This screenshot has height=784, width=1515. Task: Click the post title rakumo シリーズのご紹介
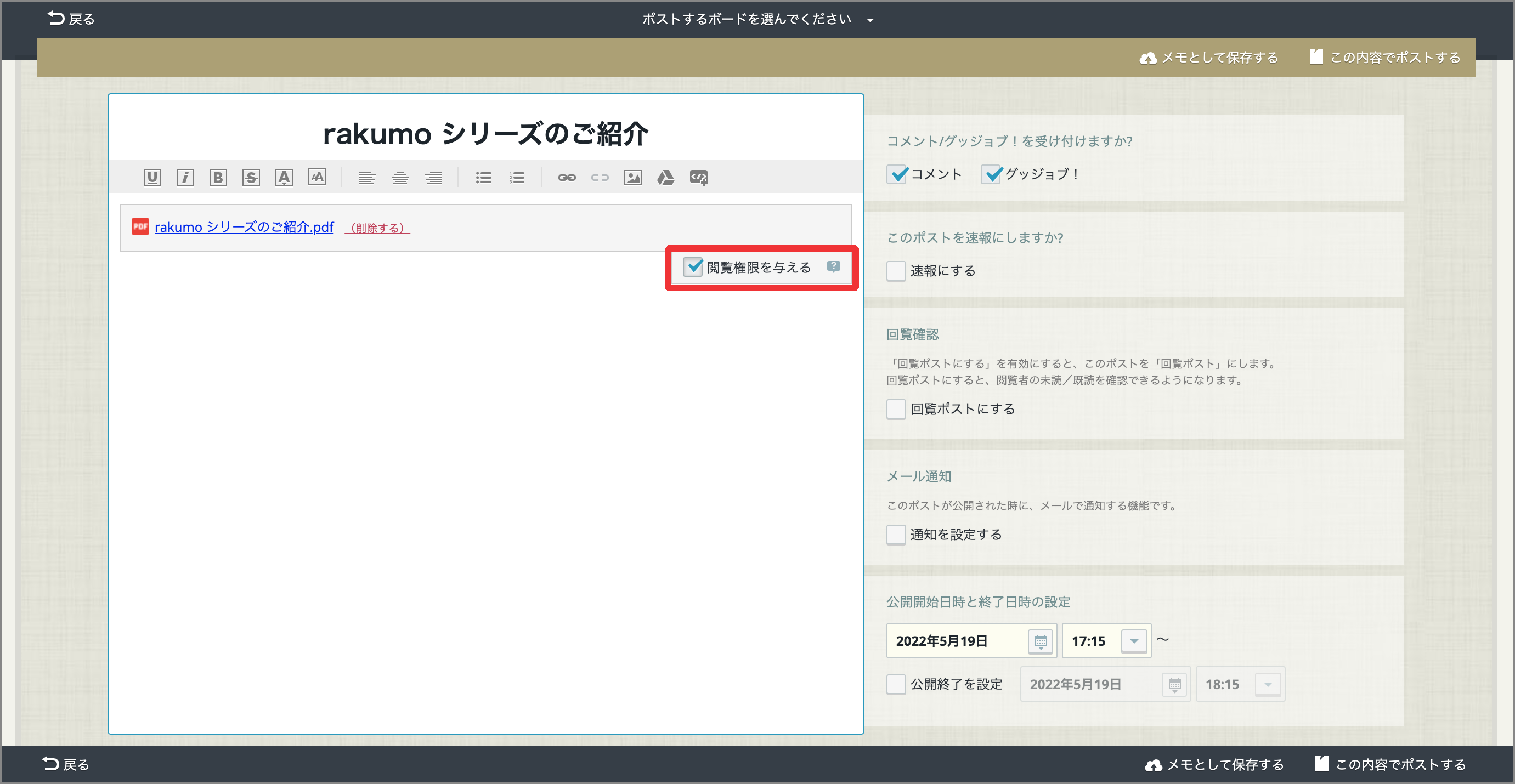point(486,134)
